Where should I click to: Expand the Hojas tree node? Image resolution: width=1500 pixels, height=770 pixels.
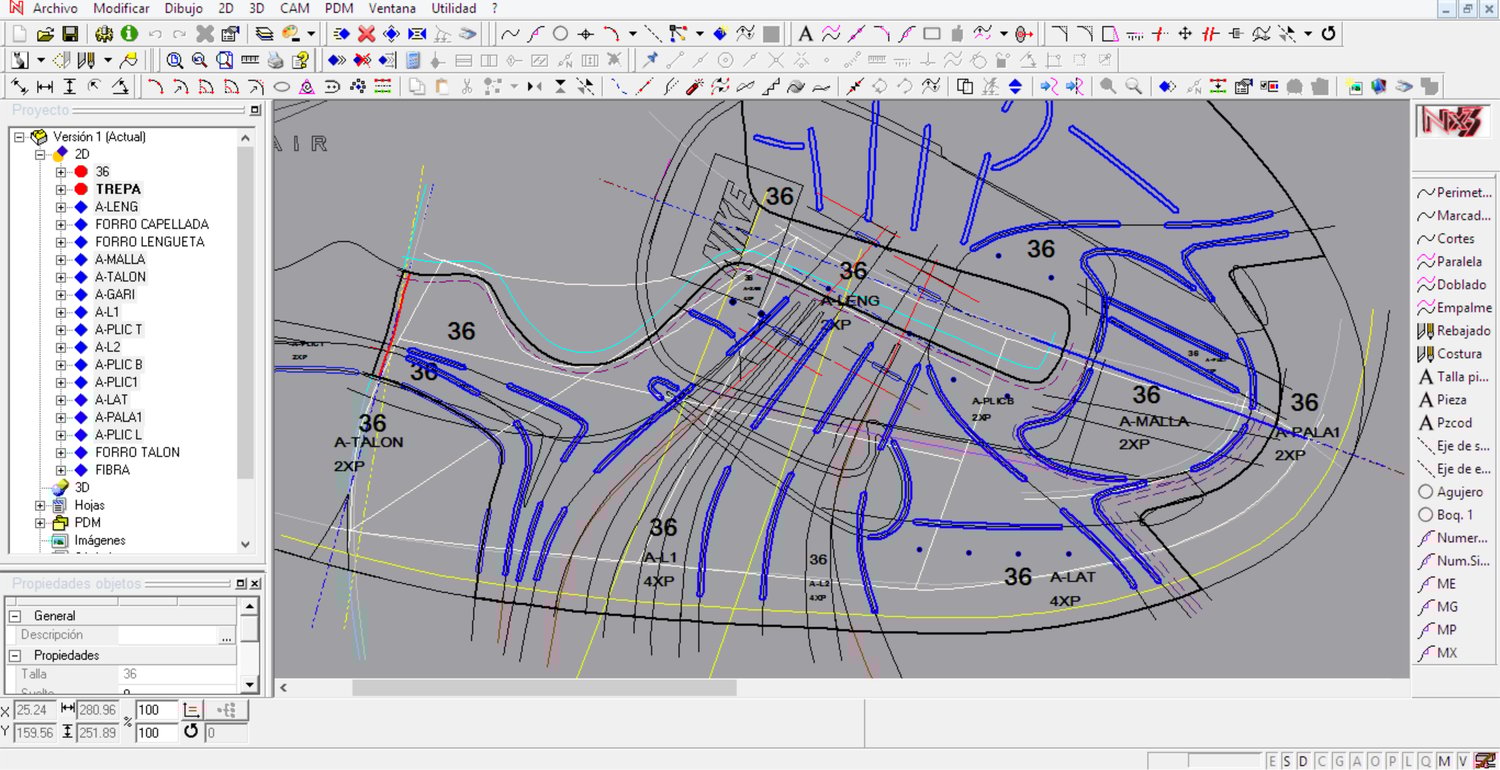click(x=41, y=505)
